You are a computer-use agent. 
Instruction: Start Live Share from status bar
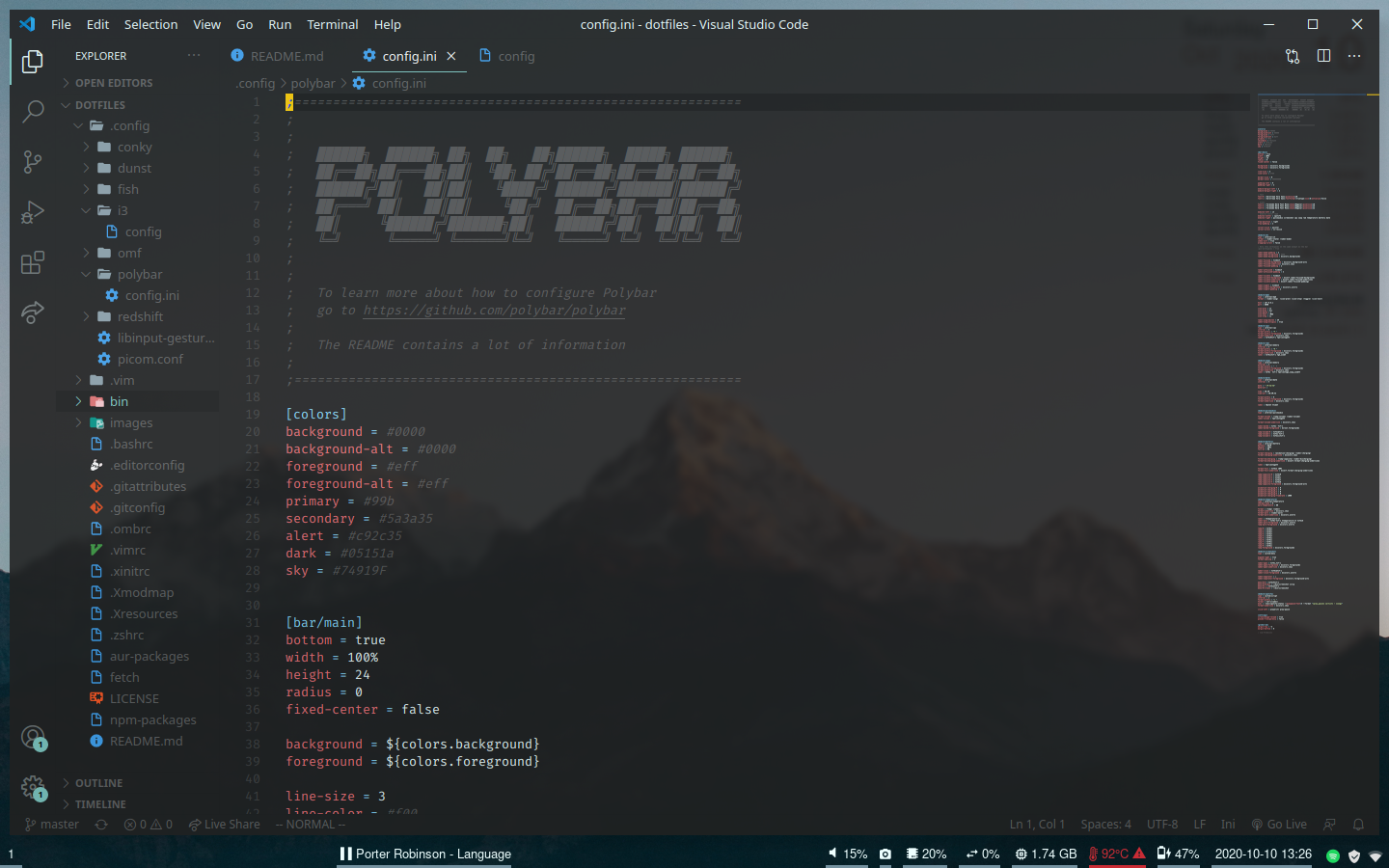[224, 825]
